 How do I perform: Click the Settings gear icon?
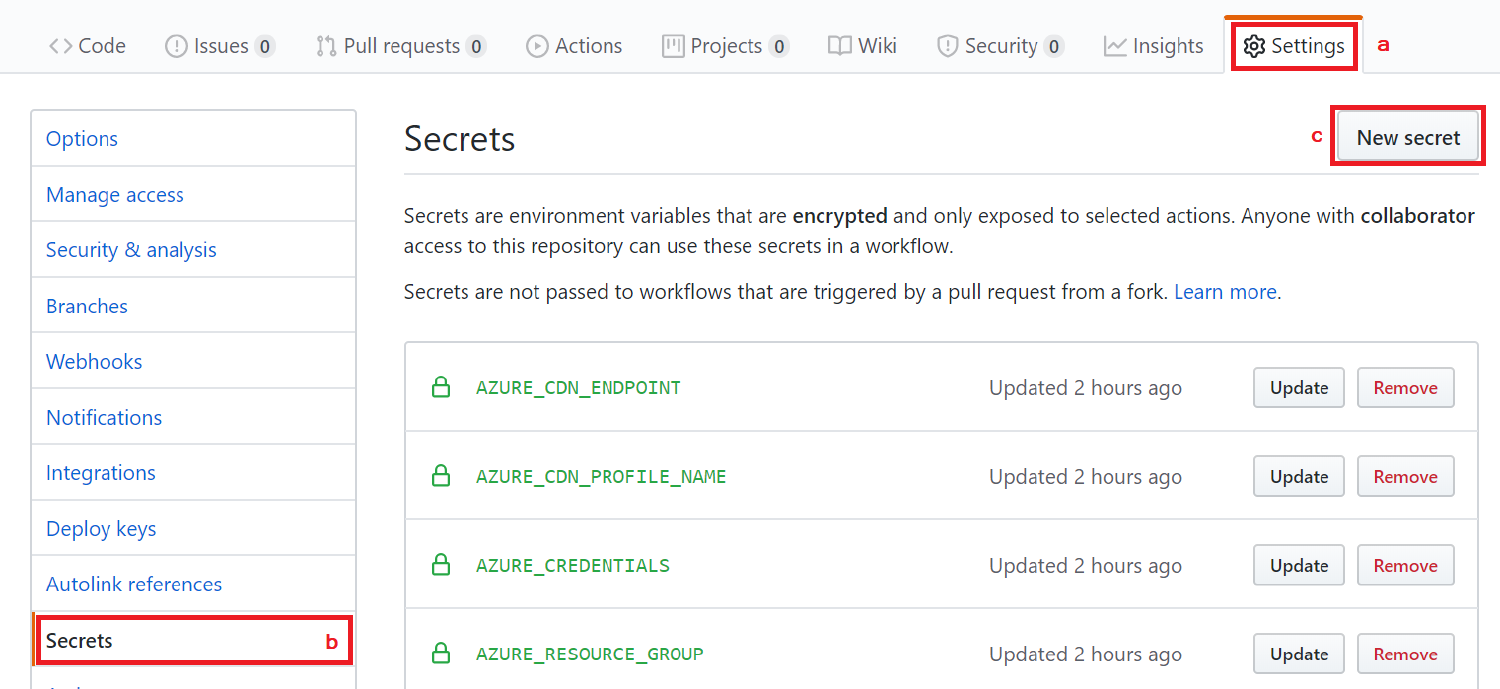[x=1254, y=46]
